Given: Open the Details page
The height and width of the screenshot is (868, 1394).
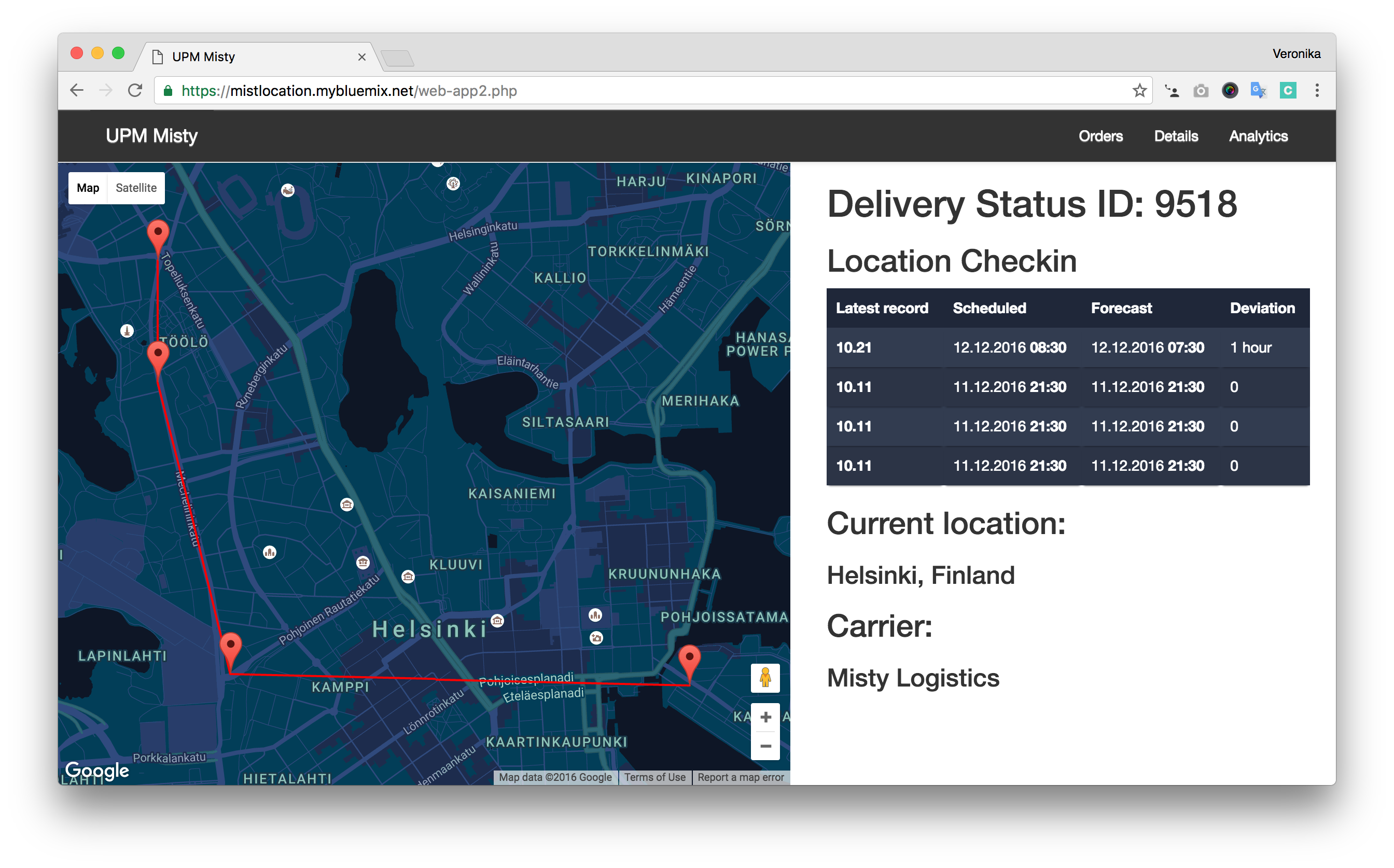Looking at the screenshot, I should pos(1176,136).
